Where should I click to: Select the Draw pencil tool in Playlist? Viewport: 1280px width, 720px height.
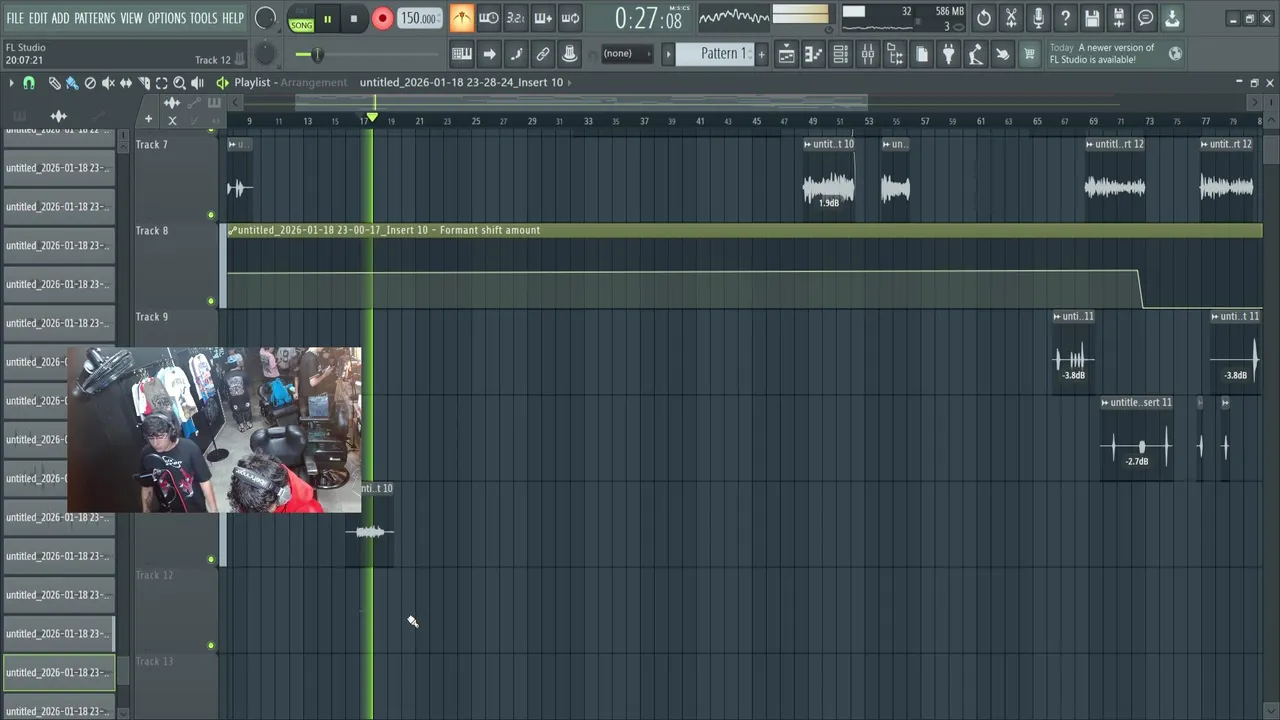coord(54,83)
